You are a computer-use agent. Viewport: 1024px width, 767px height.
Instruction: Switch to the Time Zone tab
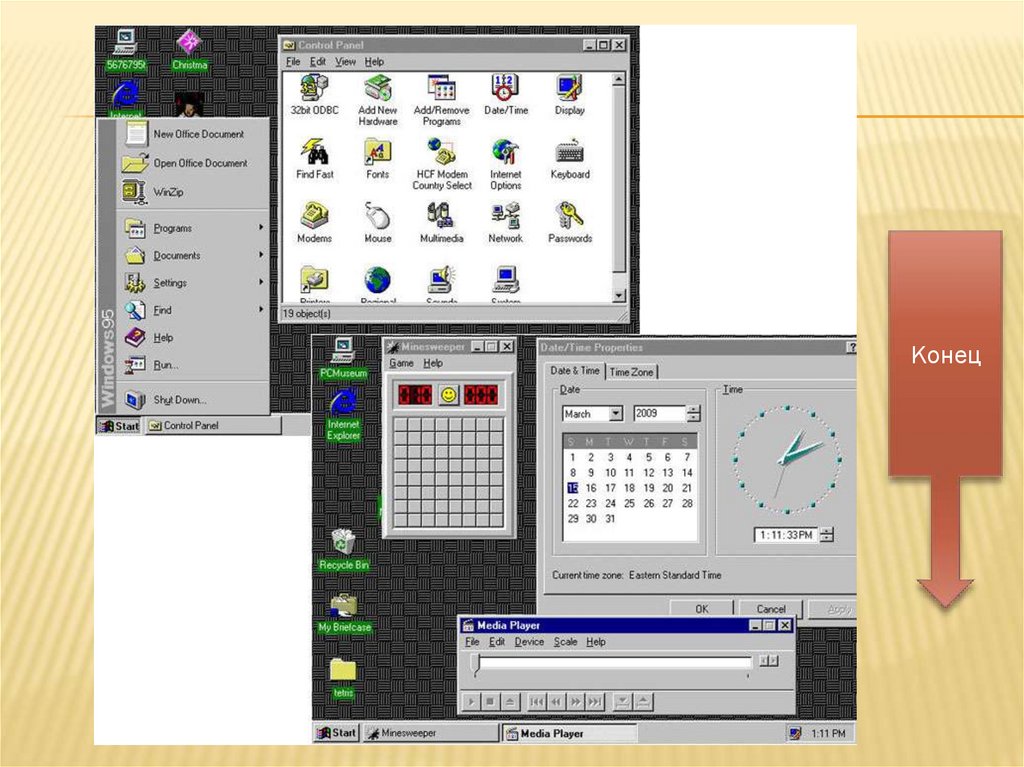[632, 372]
